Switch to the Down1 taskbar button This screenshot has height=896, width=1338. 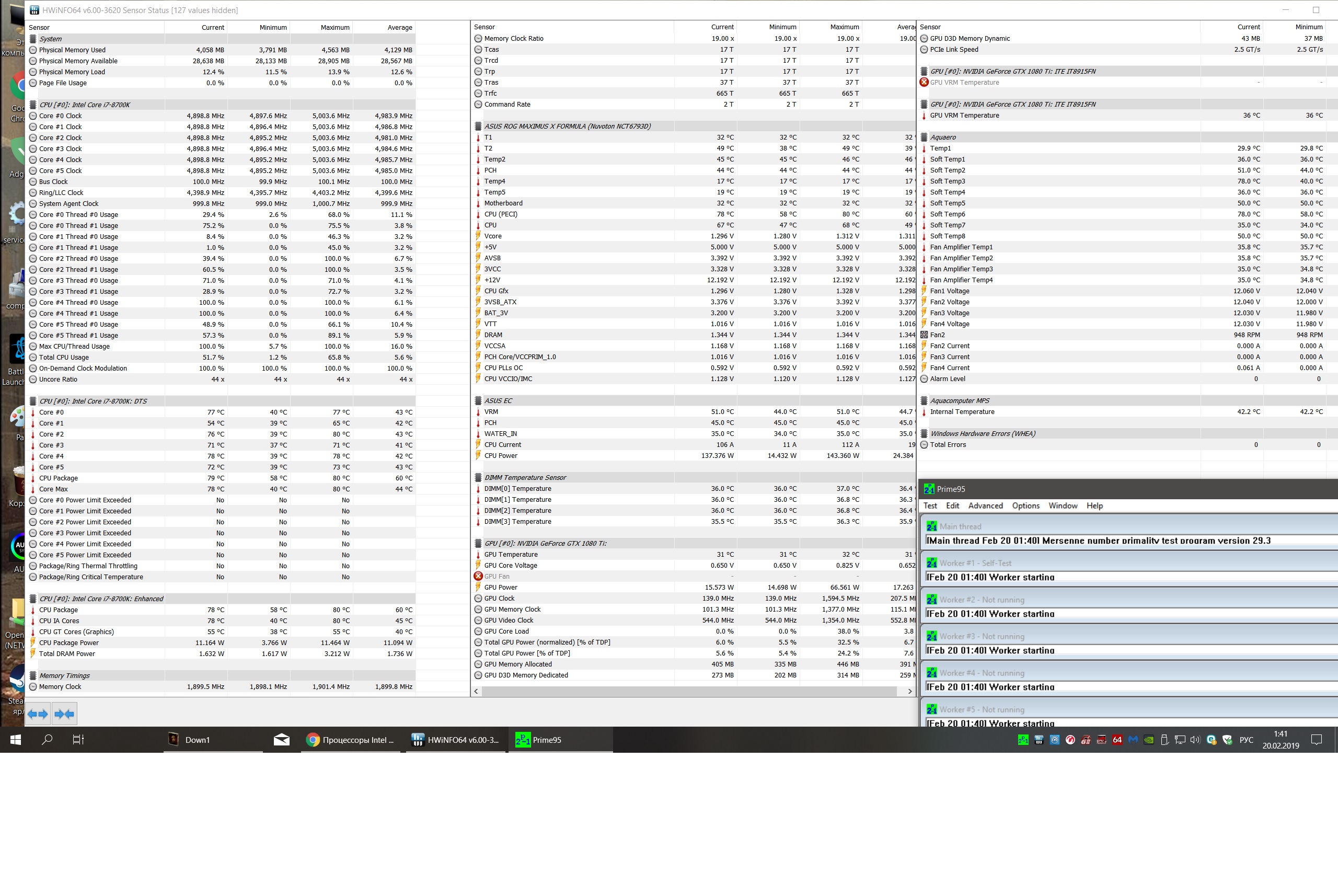pos(213,740)
